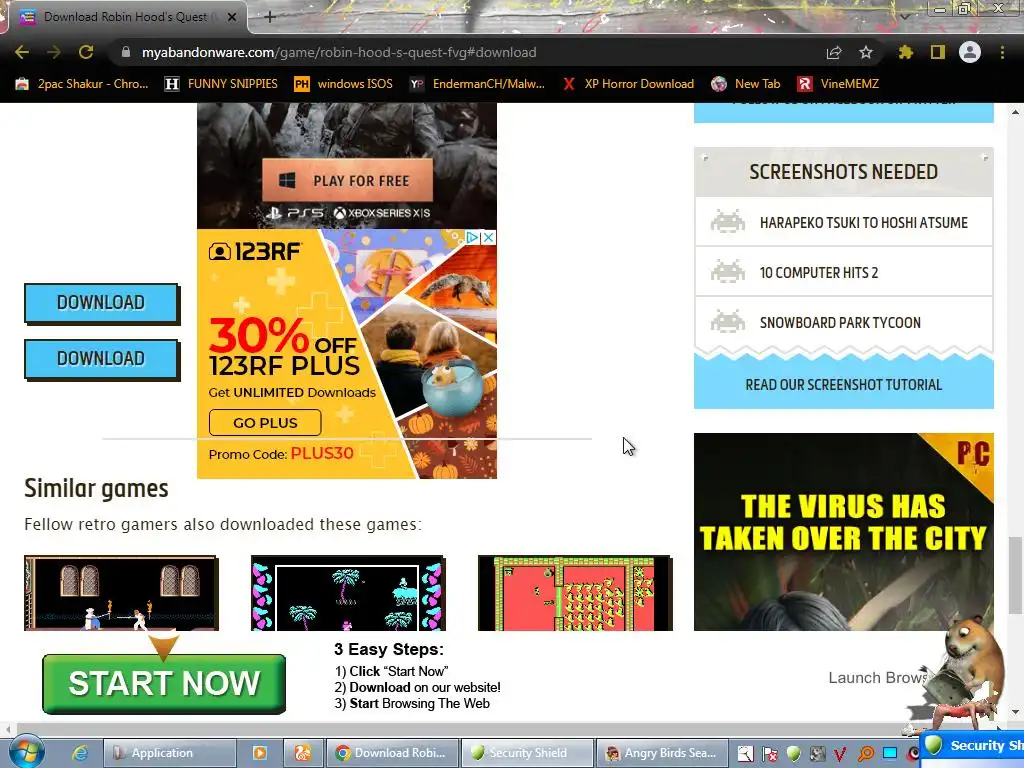The image size is (1024, 768).
Task: Click the AdChoices triangle icon
Action: pos(472,238)
